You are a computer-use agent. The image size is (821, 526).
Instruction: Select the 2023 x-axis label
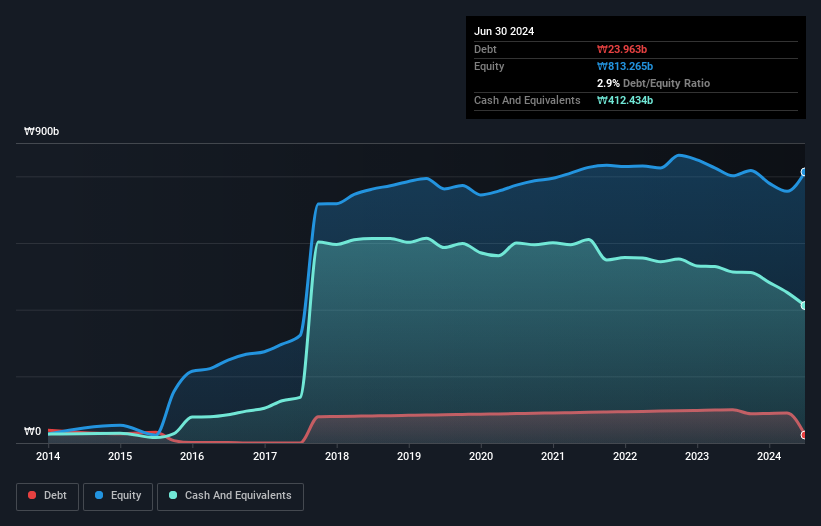(697, 456)
